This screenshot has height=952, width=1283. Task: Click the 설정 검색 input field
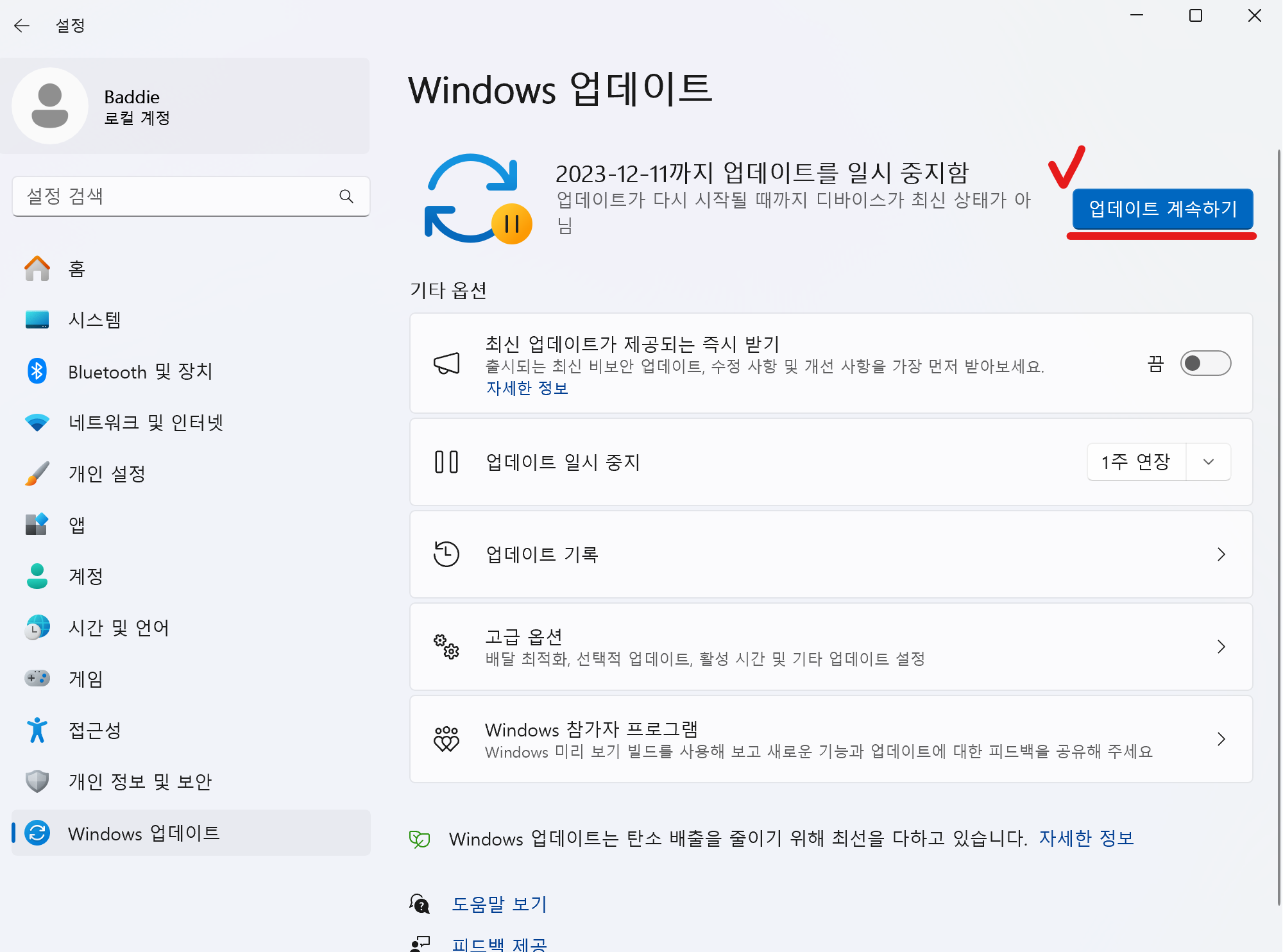pyautogui.click(x=173, y=196)
